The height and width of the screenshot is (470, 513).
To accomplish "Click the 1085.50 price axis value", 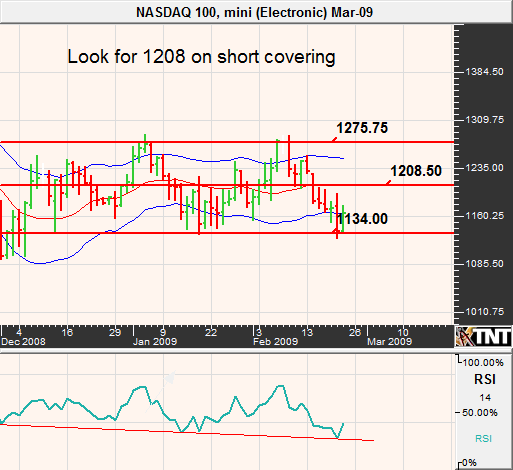I will click(484, 264).
